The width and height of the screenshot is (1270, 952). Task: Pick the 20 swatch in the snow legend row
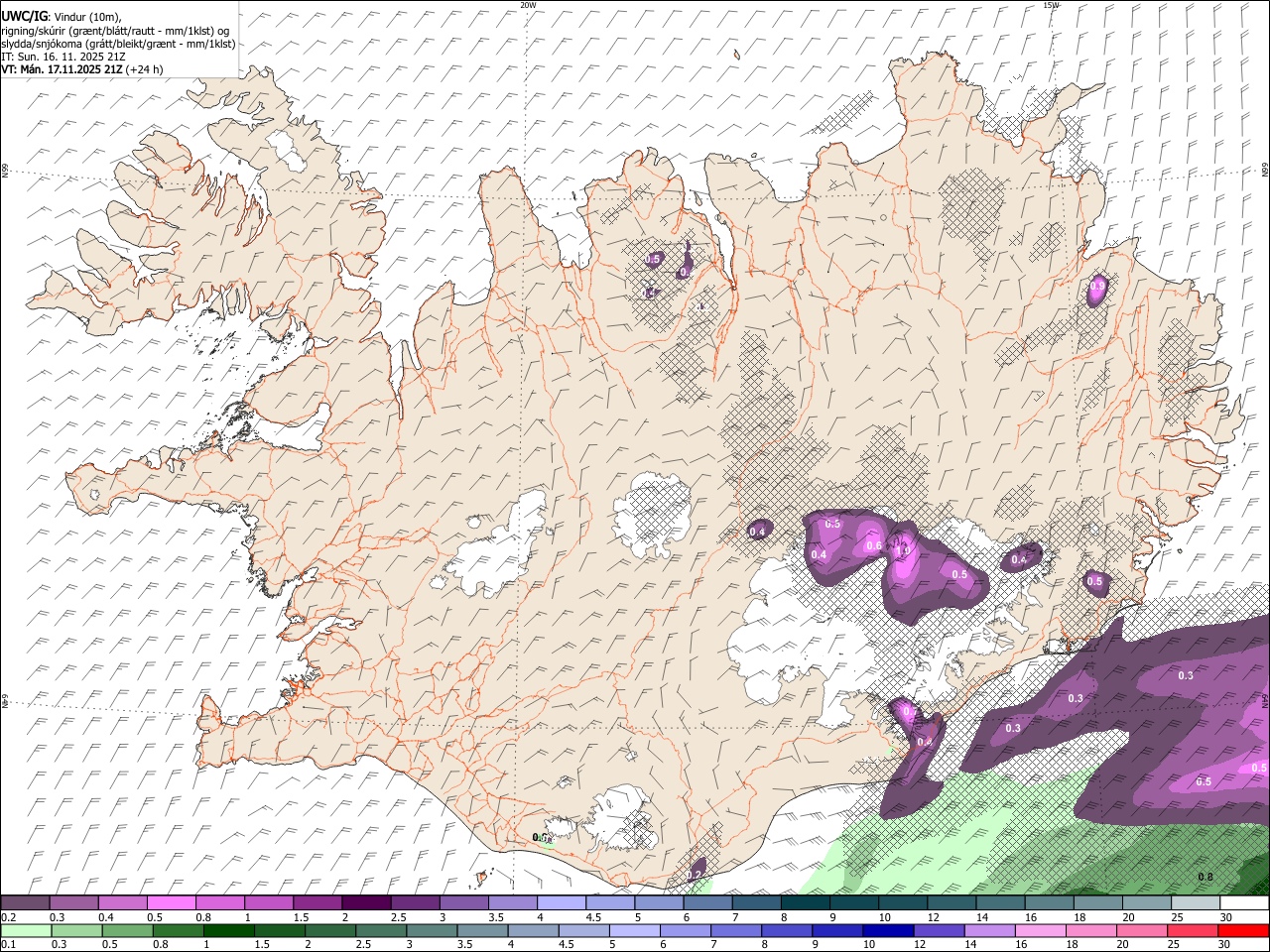(1147, 903)
